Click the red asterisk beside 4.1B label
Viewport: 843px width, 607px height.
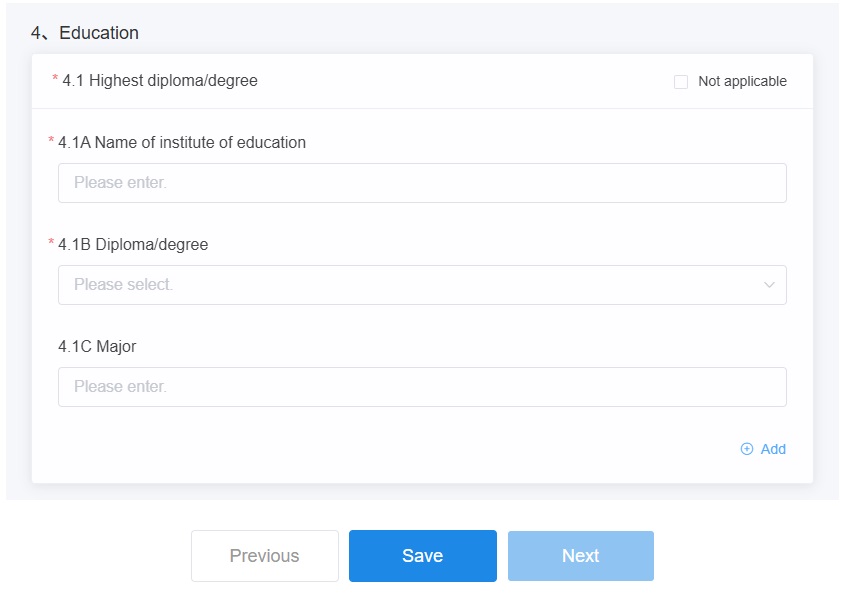(51, 242)
